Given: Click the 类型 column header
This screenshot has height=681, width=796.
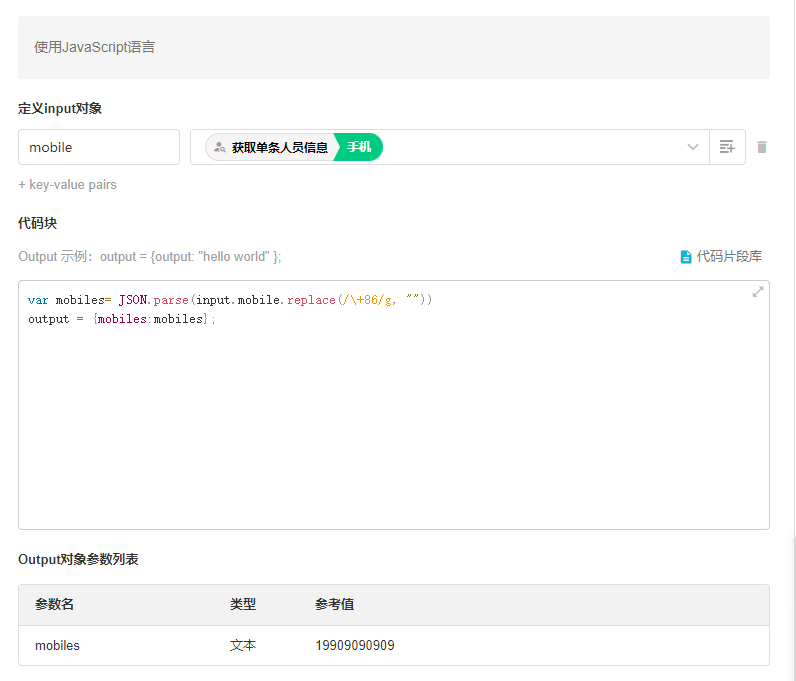Looking at the screenshot, I should point(243,605).
